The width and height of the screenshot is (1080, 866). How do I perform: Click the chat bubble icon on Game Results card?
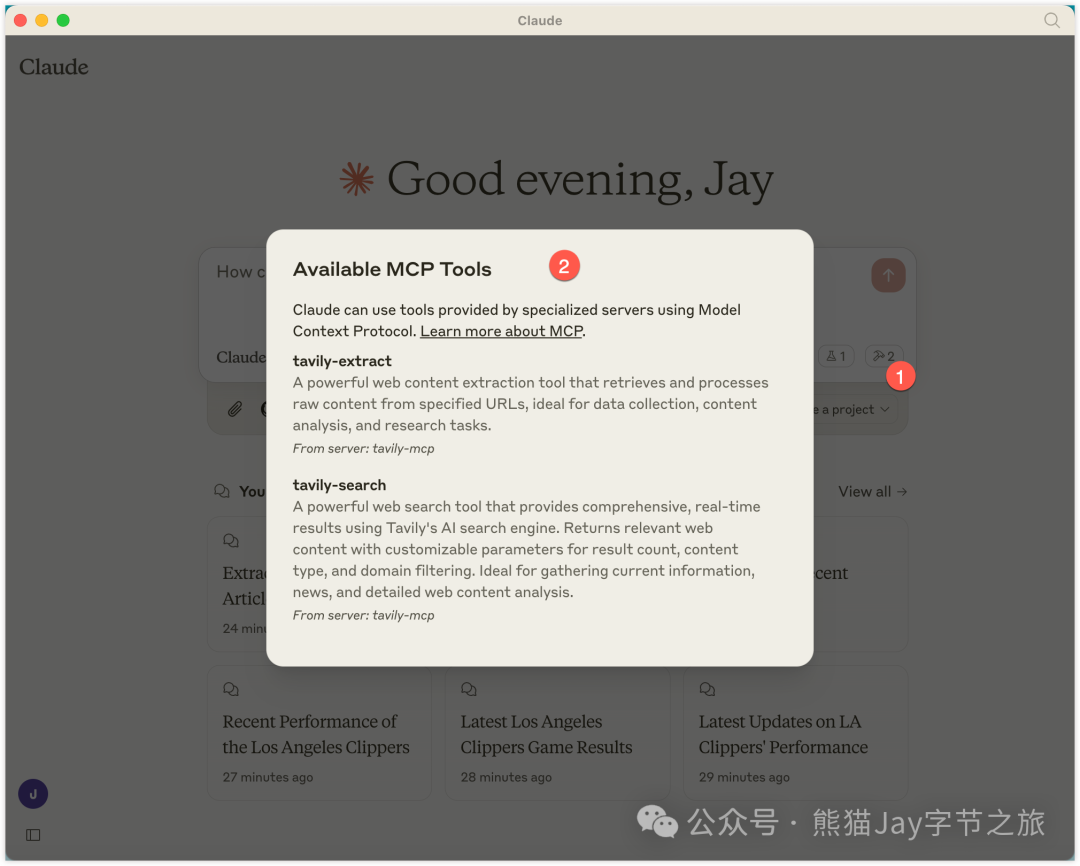[469, 689]
